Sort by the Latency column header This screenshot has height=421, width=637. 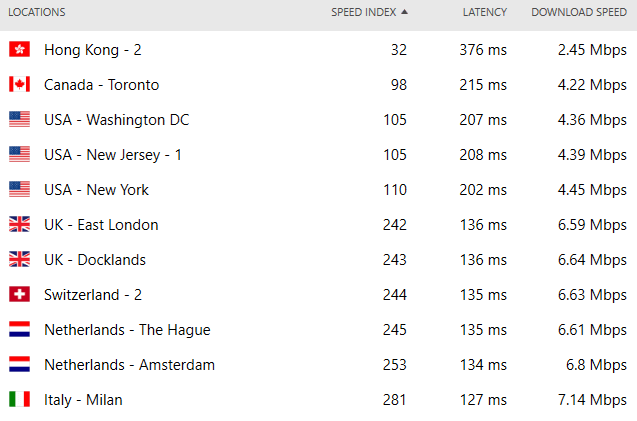pyautogui.click(x=485, y=12)
